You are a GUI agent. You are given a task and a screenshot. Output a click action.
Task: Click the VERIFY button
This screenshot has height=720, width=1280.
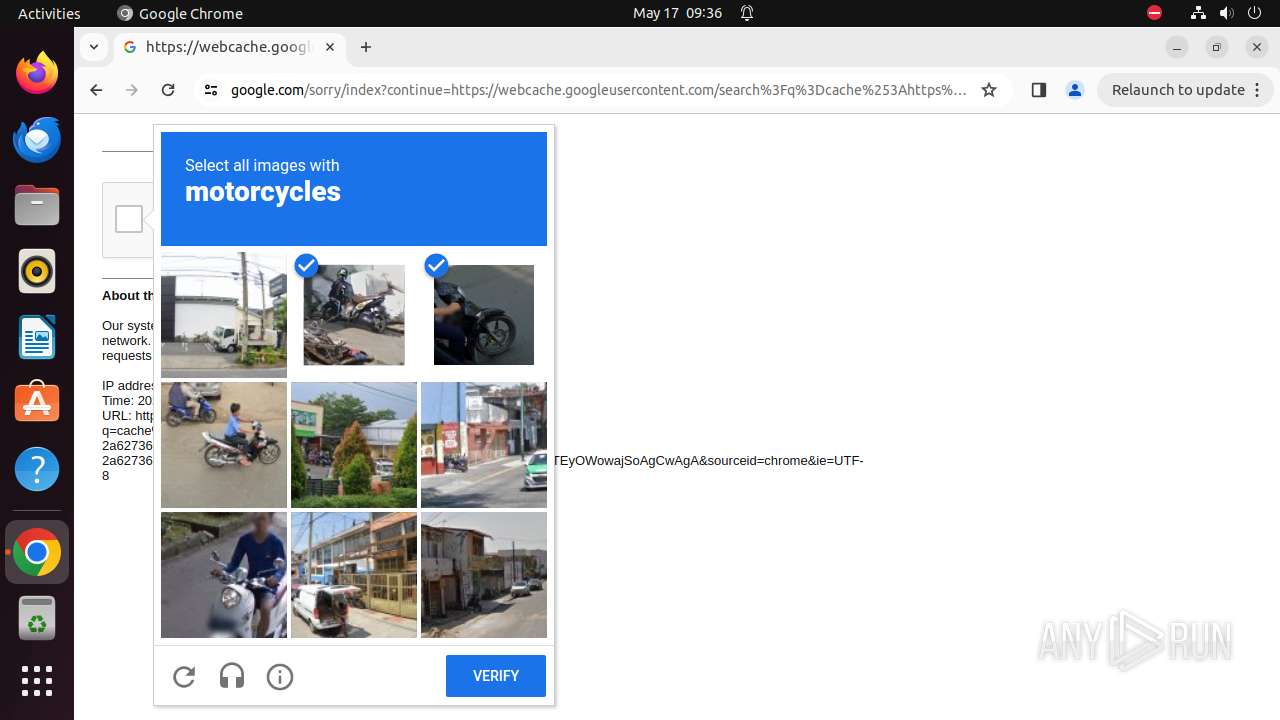pyautogui.click(x=496, y=676)
